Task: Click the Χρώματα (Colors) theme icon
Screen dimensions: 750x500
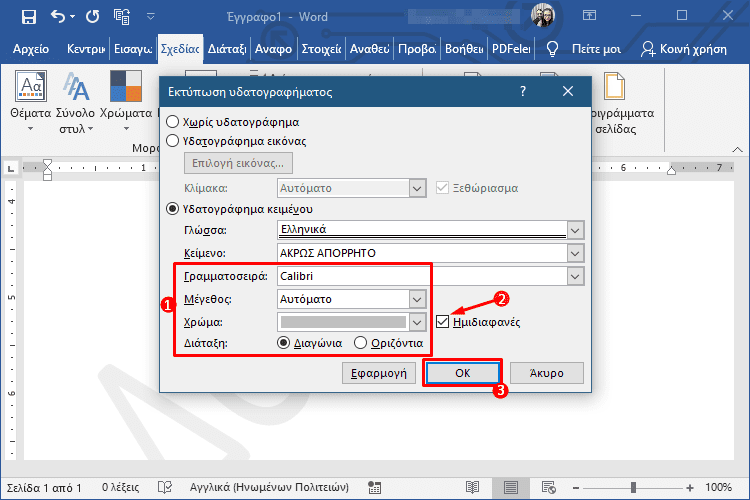Action: (x=126, y=89)
